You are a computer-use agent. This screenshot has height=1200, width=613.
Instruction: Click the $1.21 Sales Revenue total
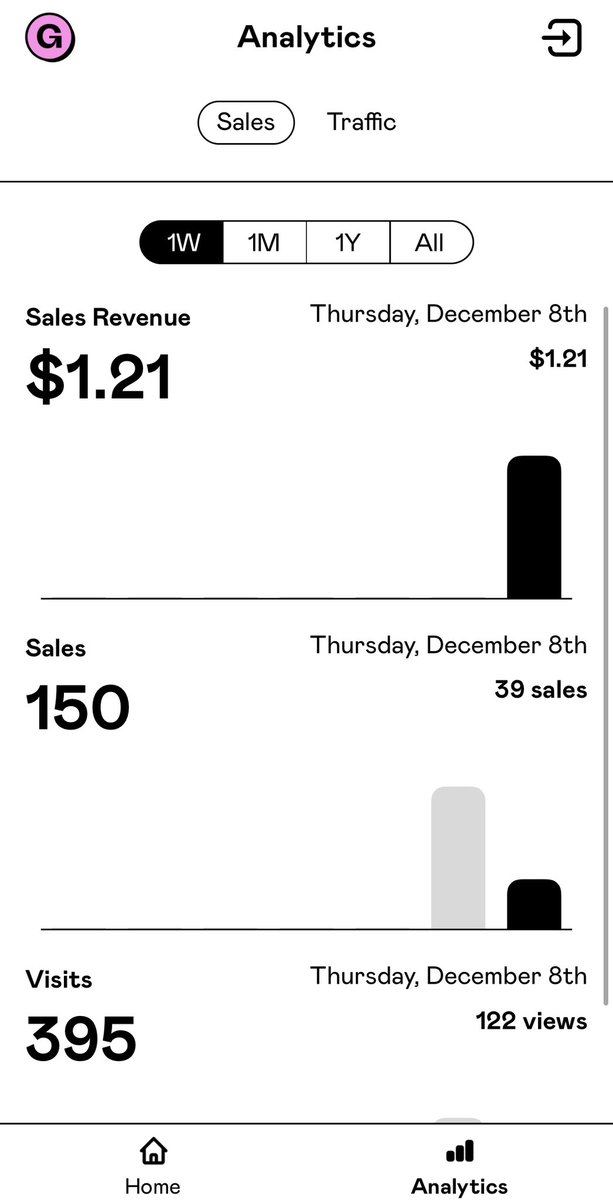99,378
